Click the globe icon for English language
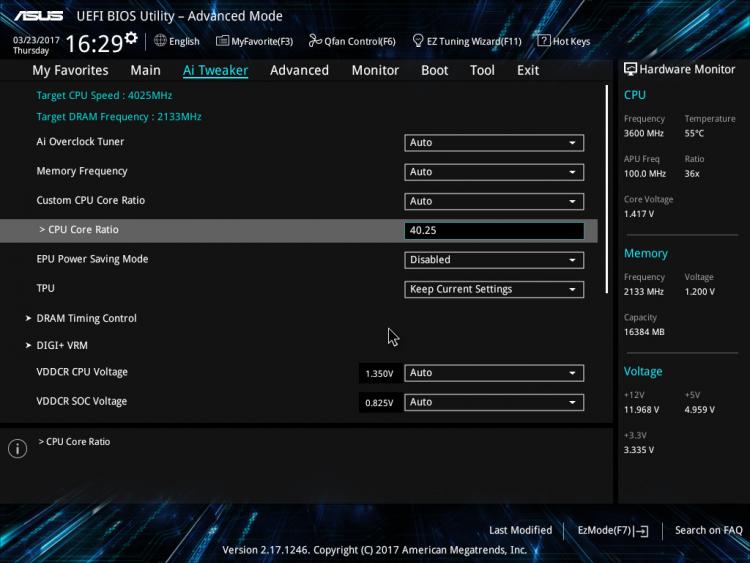This screenshot has height=563, width=750. 160,41
